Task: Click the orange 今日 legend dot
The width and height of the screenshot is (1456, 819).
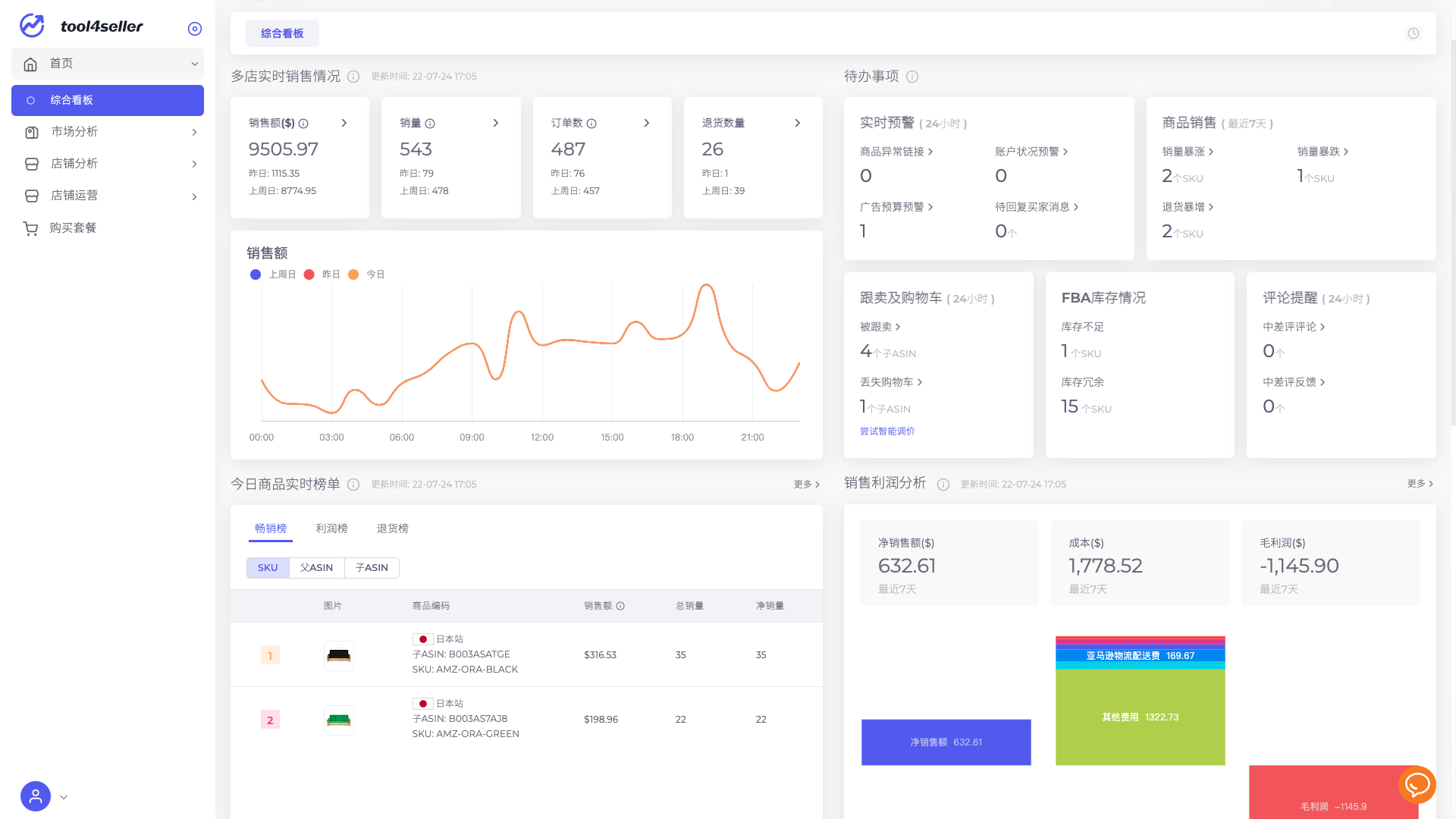Action: click(x=353, y=275)
